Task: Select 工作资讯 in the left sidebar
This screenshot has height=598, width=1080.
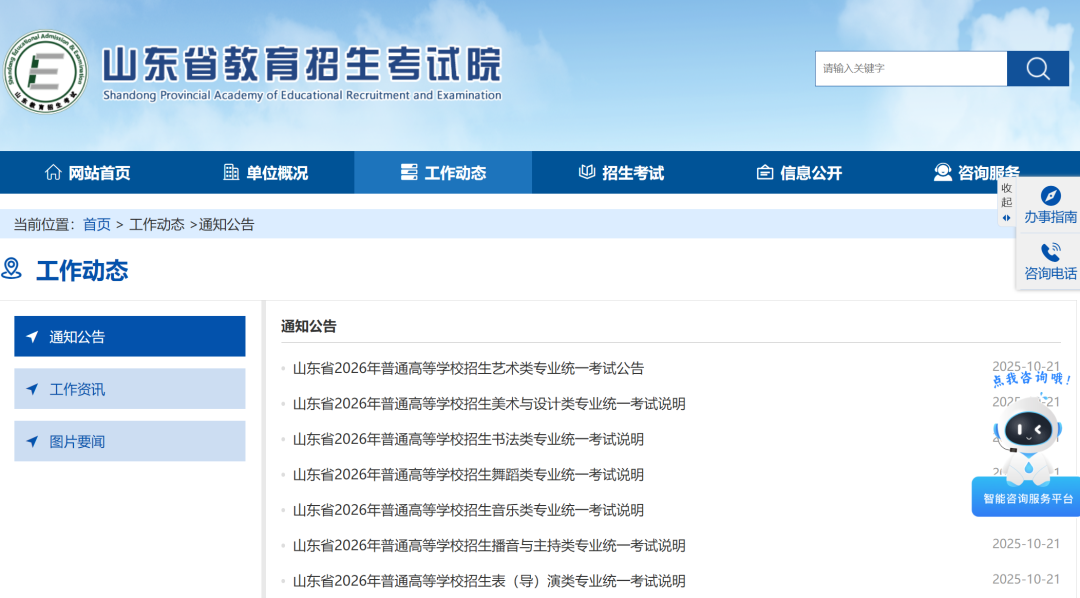Action: (x=129, y=389)
